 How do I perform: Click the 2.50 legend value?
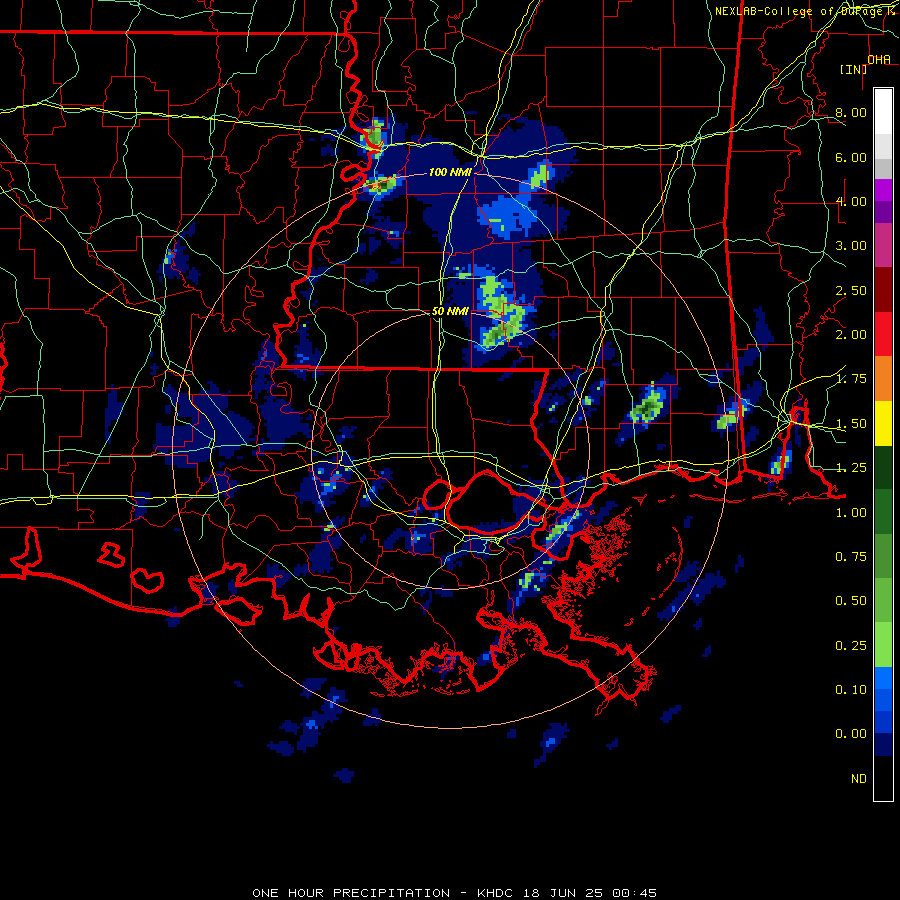tap(851, 290)
